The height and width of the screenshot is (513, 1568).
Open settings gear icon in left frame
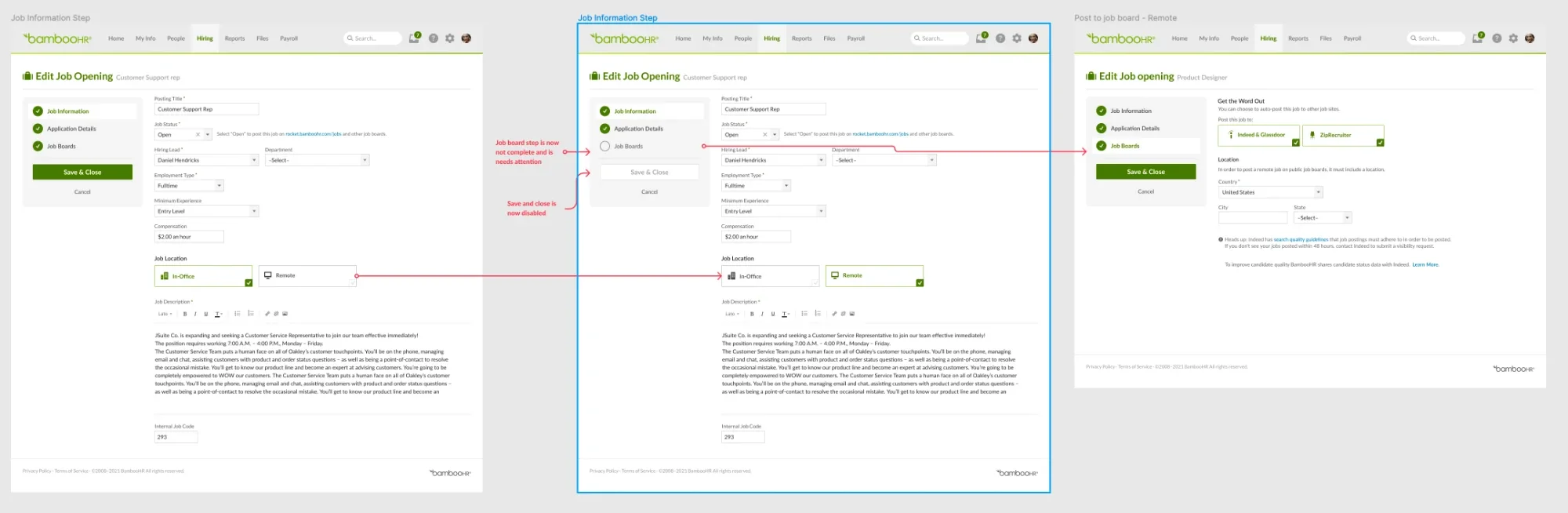[450, 38]
